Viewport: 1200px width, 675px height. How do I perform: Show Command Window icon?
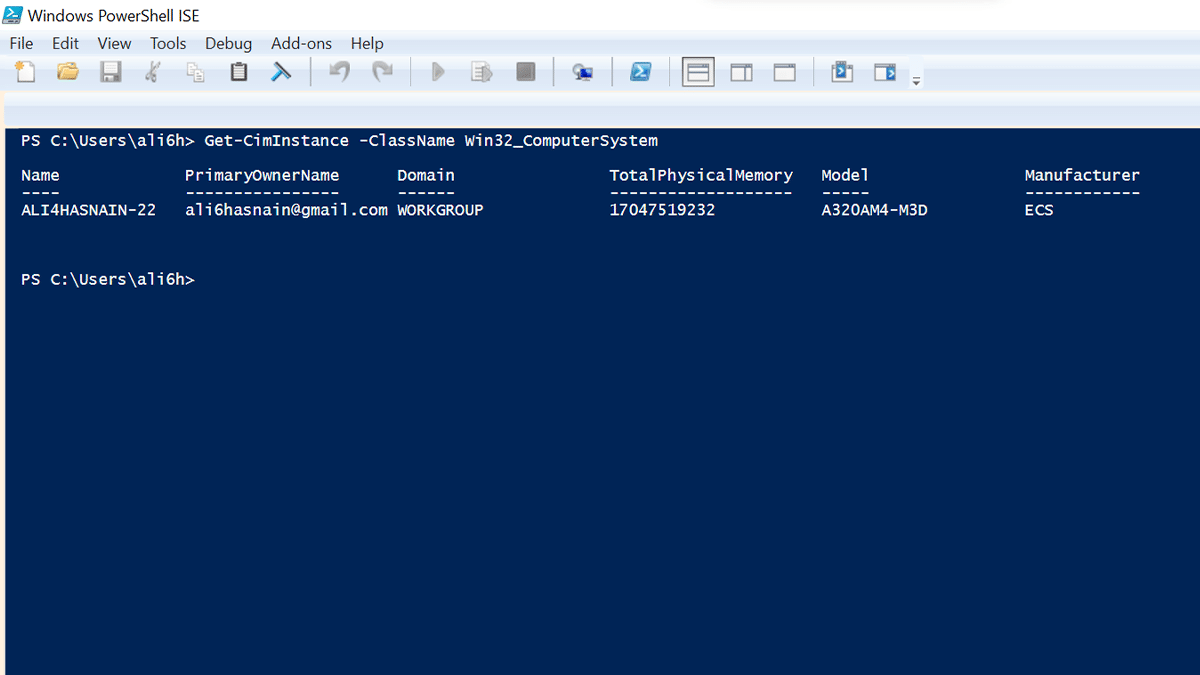[x=842, y=72]
